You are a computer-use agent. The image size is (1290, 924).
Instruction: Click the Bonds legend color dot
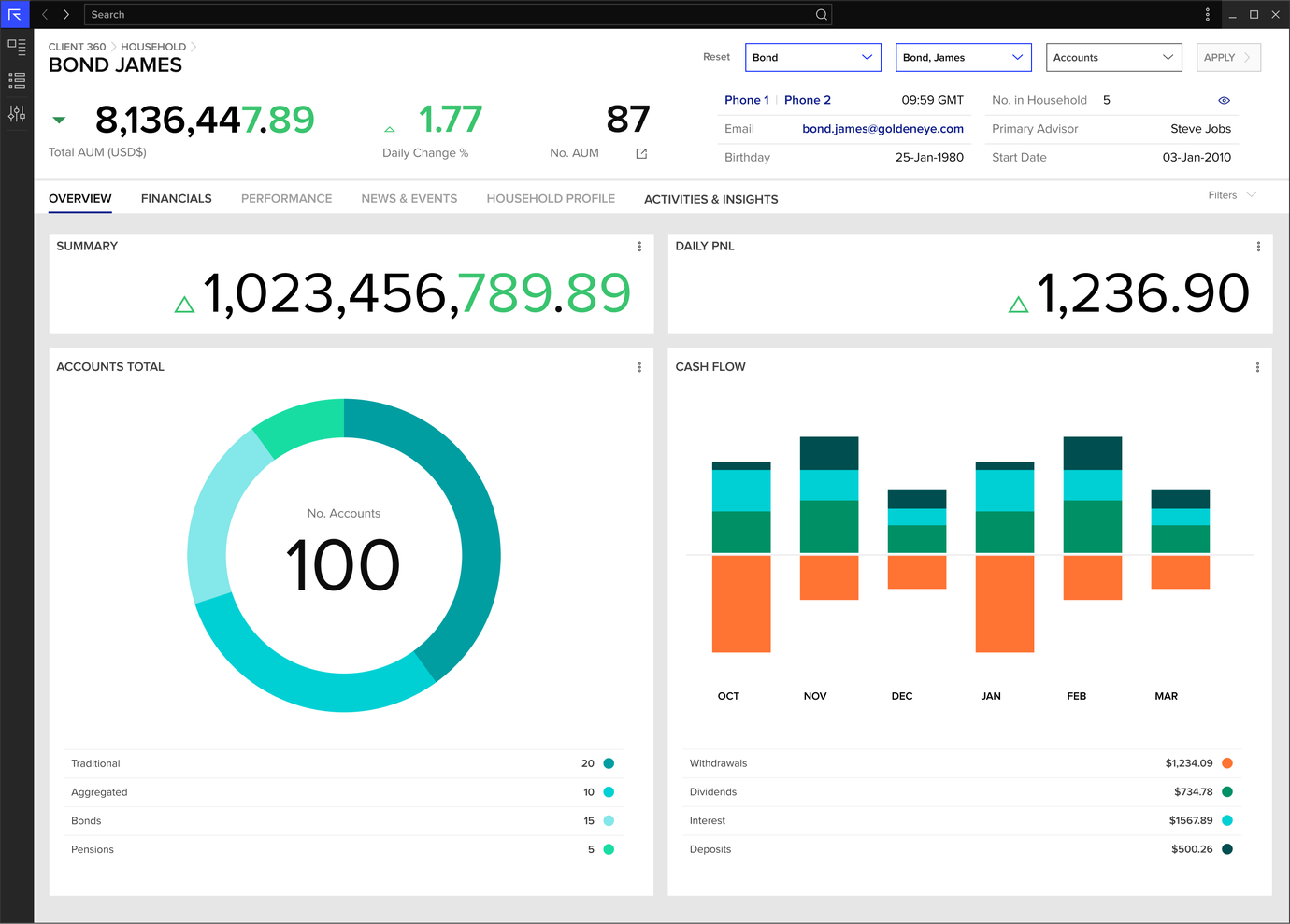pyautogui.click(x=609, y=820)
